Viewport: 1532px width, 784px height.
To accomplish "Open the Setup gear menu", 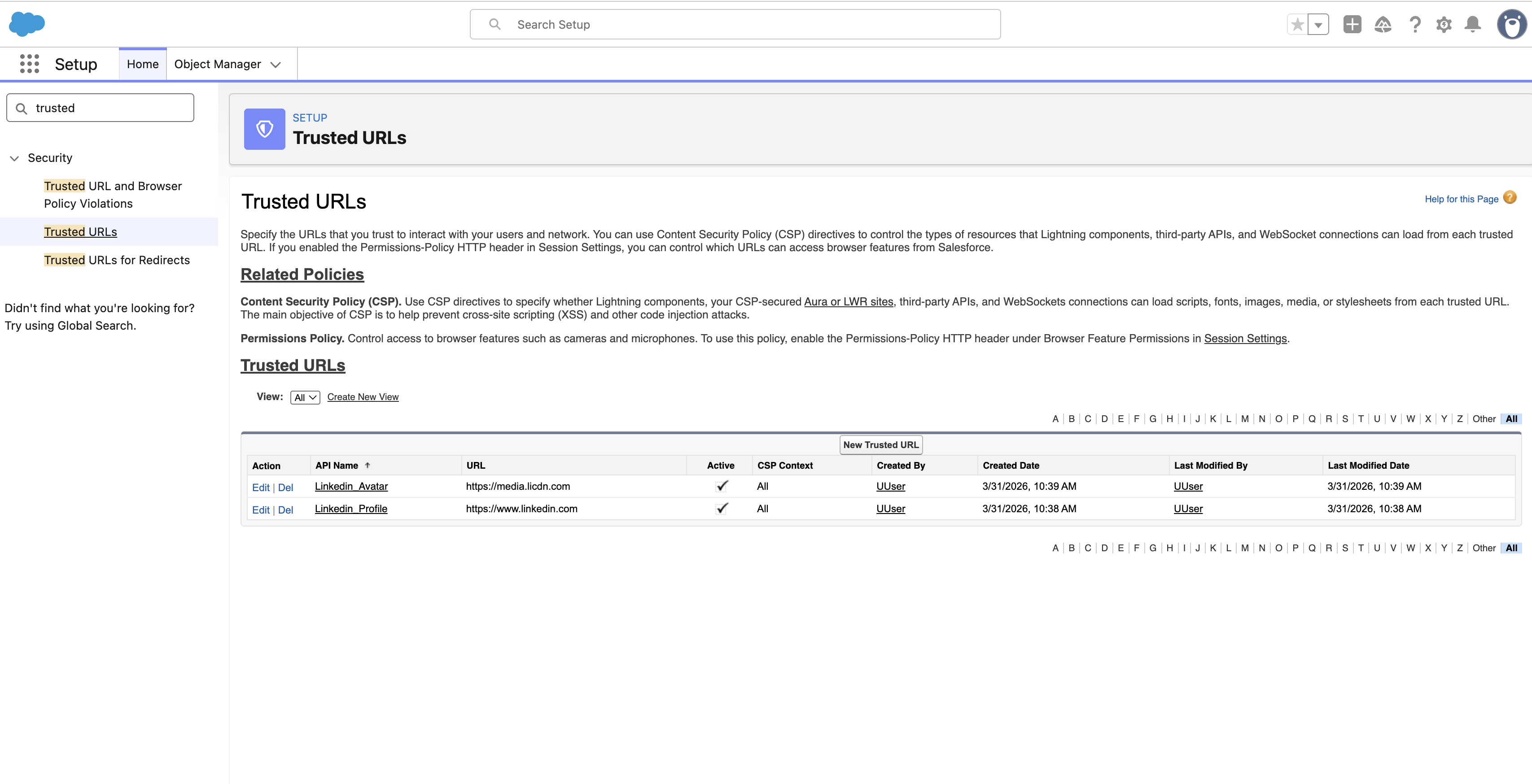I will pyautogui.click(x=1444, y=24).
